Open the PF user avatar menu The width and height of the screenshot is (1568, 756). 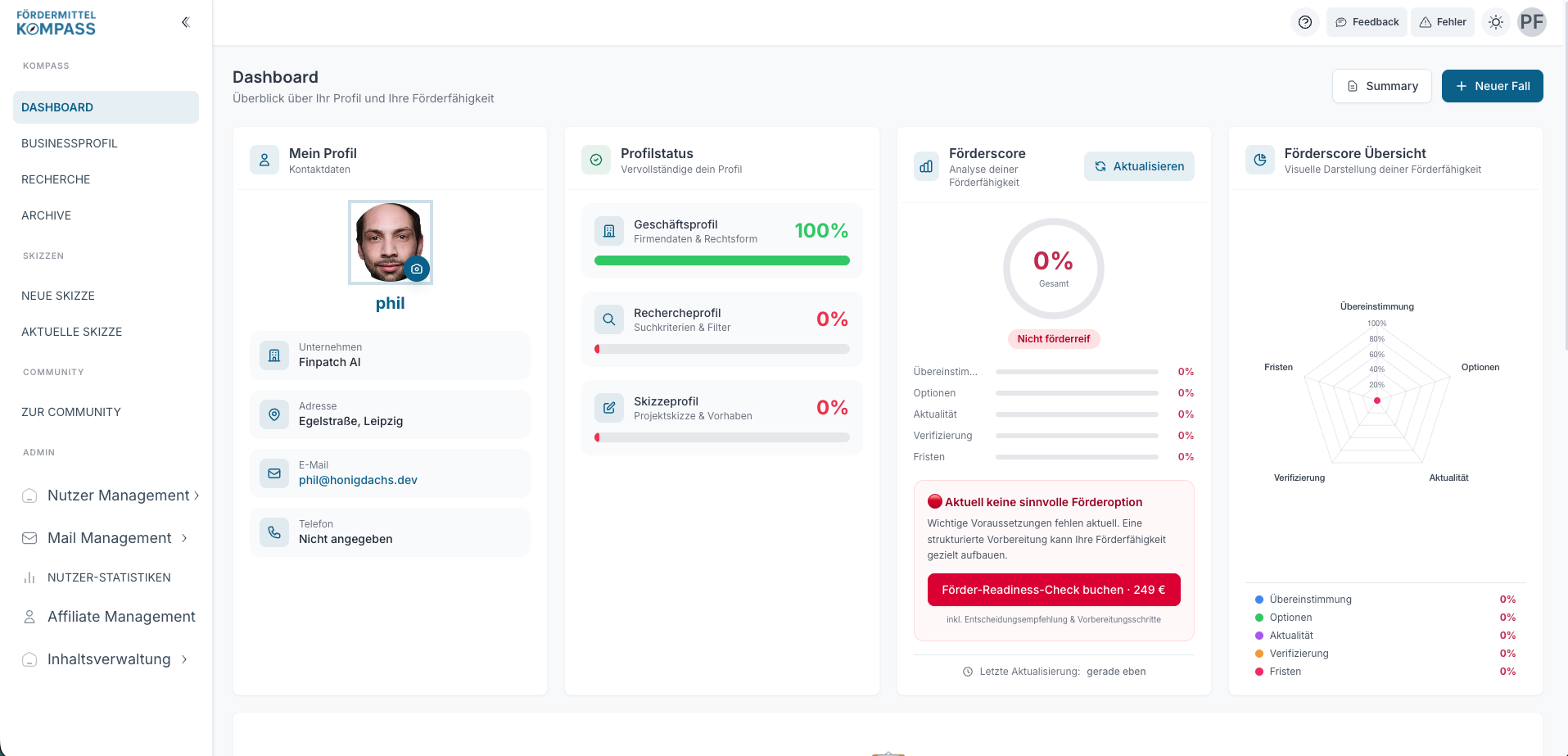(x=1532, y=22)
